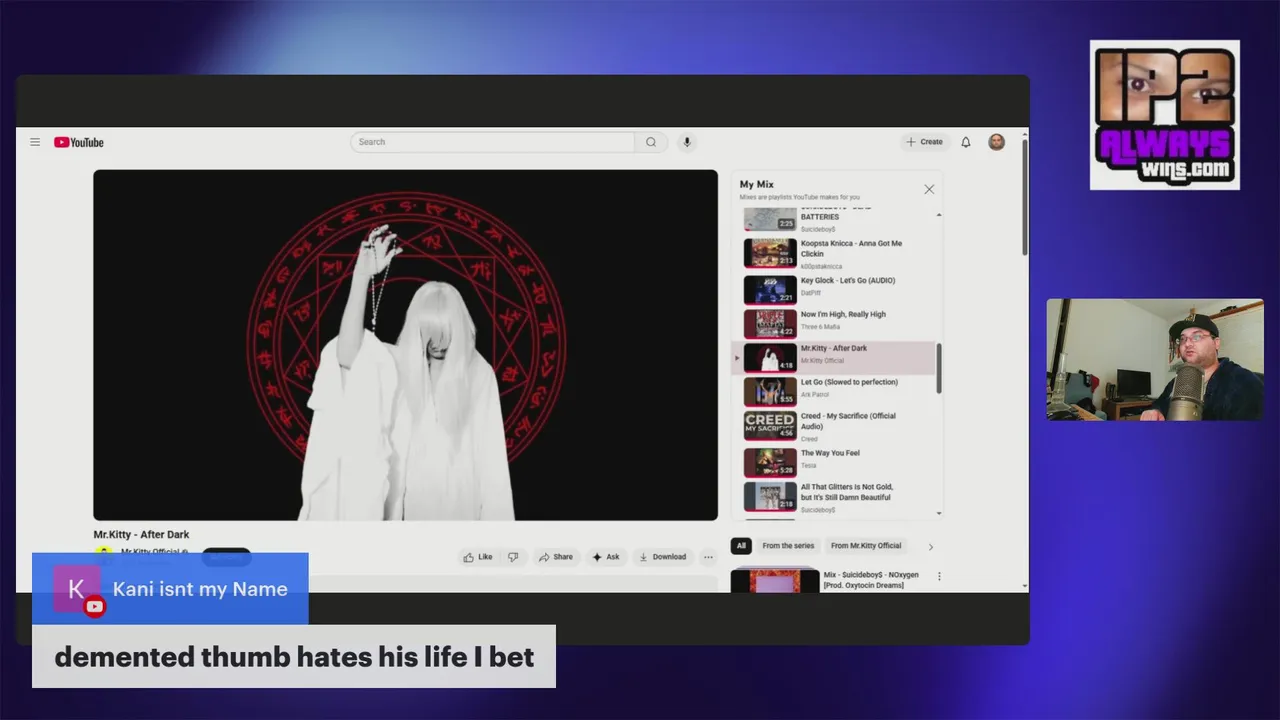Open the more actions ellipsis below video
This screenshot has height=720, width=1280.
click(708, 557)
